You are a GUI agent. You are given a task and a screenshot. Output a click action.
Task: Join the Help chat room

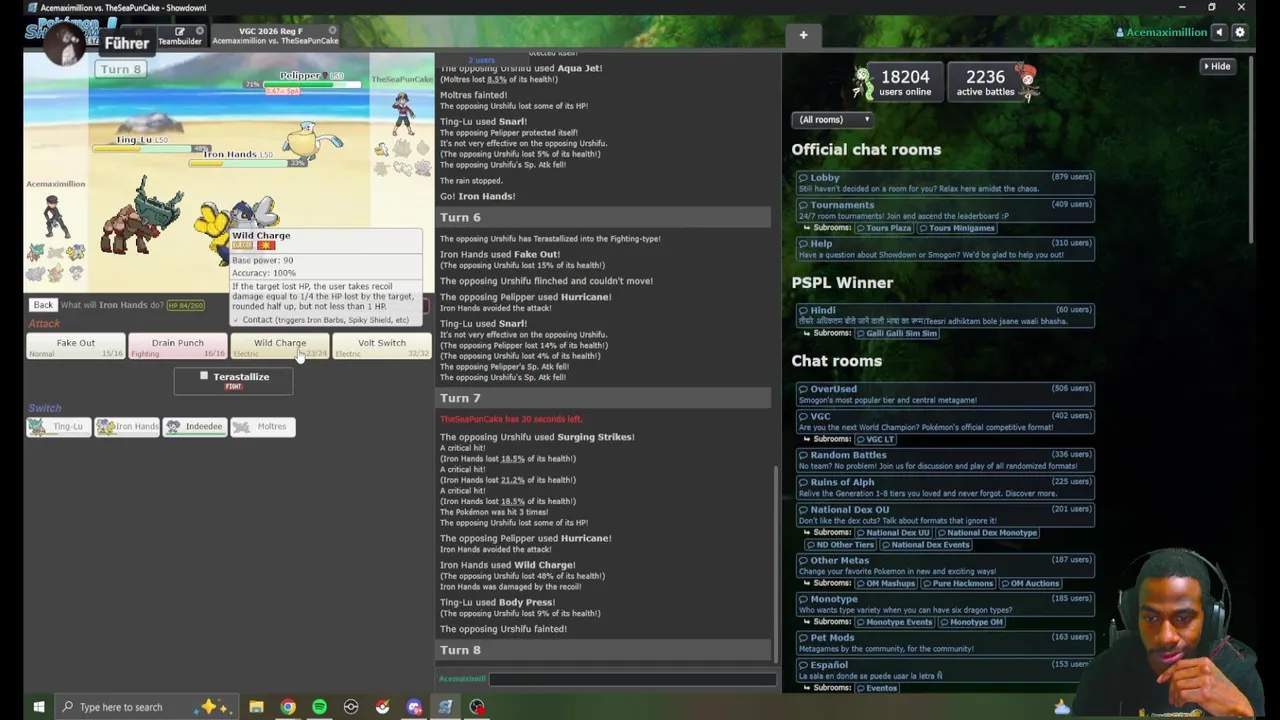(944, 248)
